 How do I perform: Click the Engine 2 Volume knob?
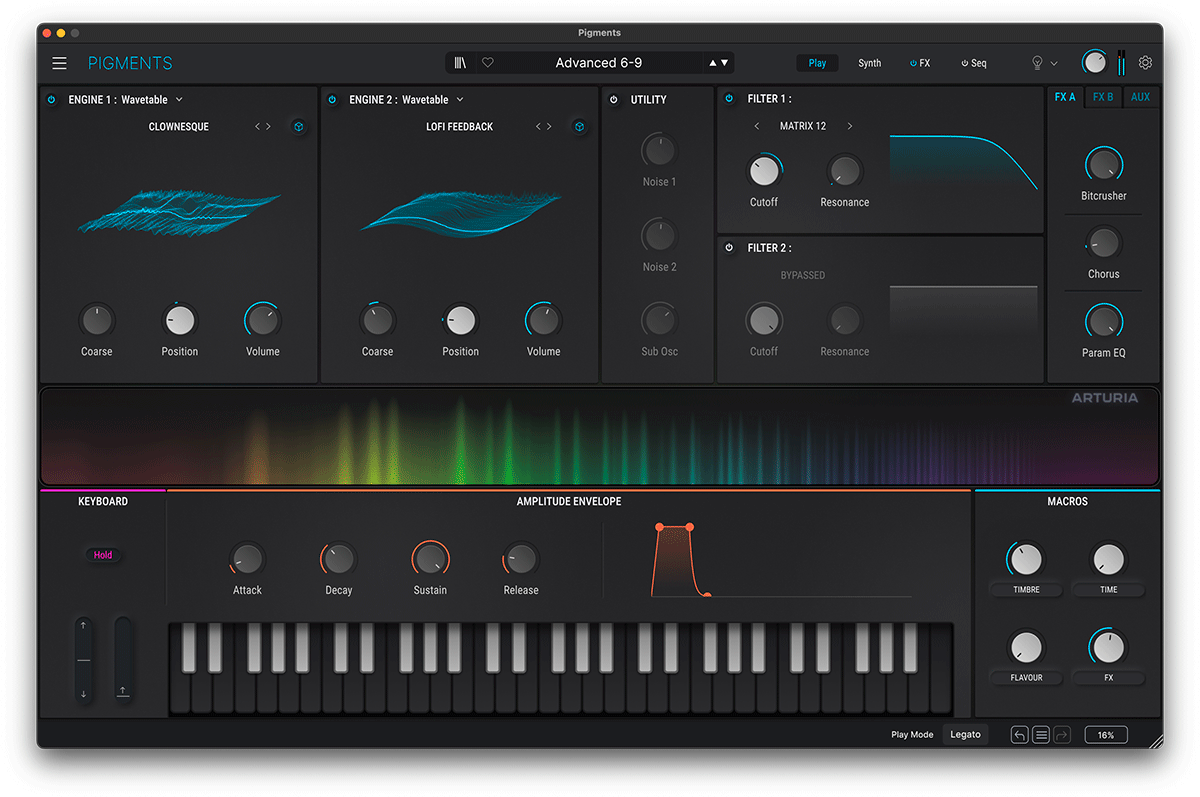point(543,321)
